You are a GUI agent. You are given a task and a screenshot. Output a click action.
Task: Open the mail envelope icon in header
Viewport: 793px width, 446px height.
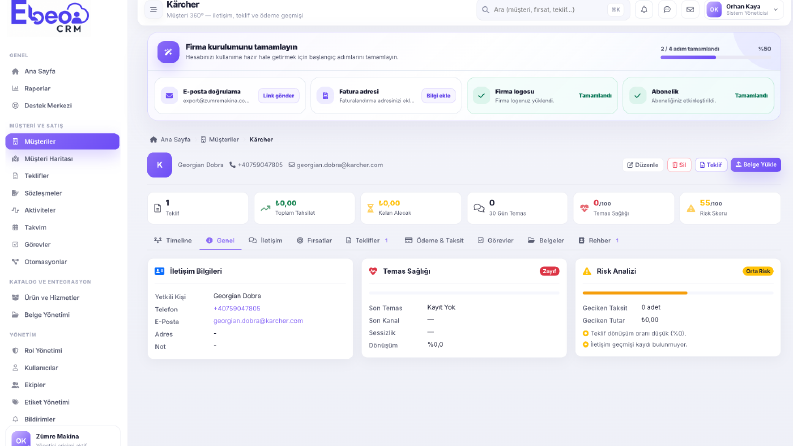pyautogui.click(x=690, y=10)
